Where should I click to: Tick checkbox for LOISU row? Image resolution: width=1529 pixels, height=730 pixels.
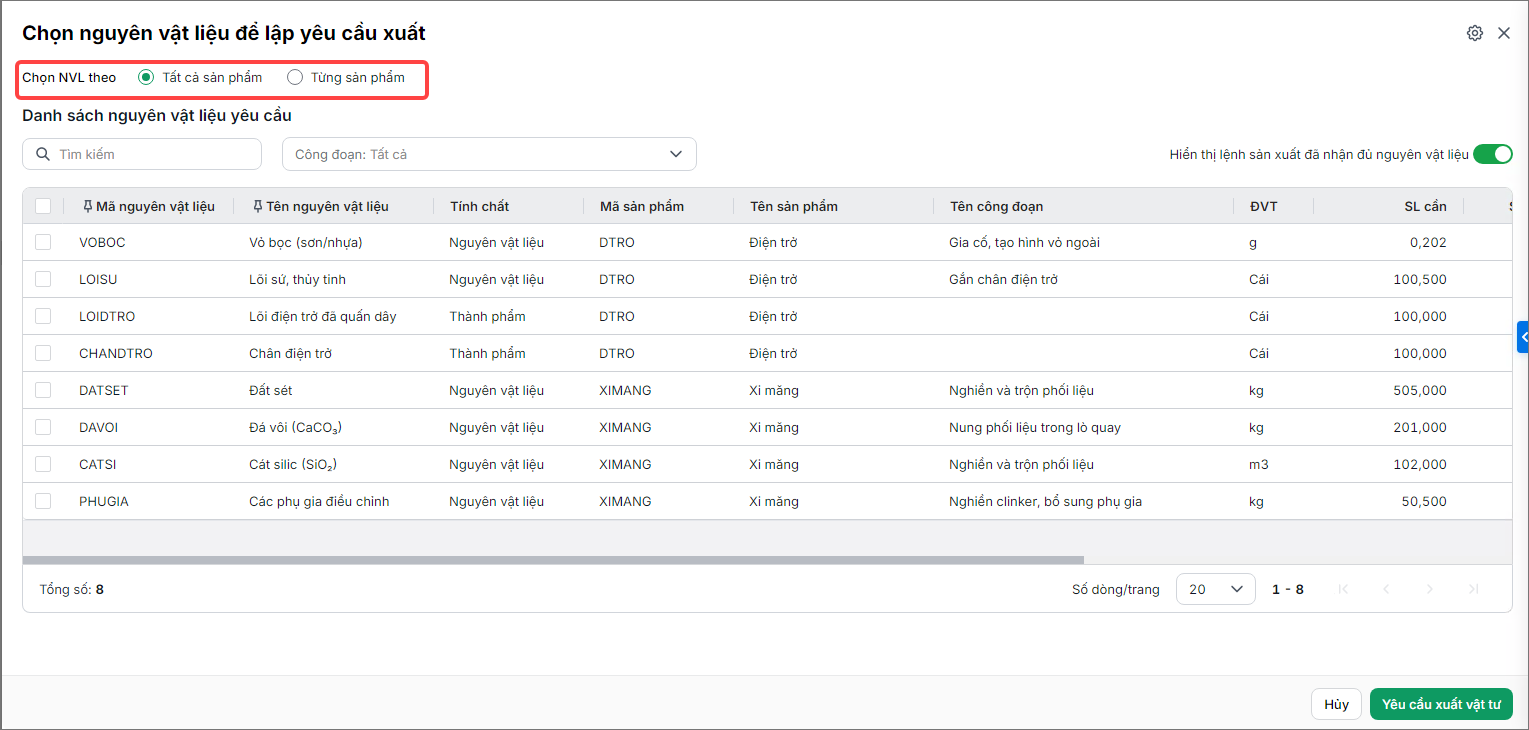pyautogui.click(x=43, y=279)
